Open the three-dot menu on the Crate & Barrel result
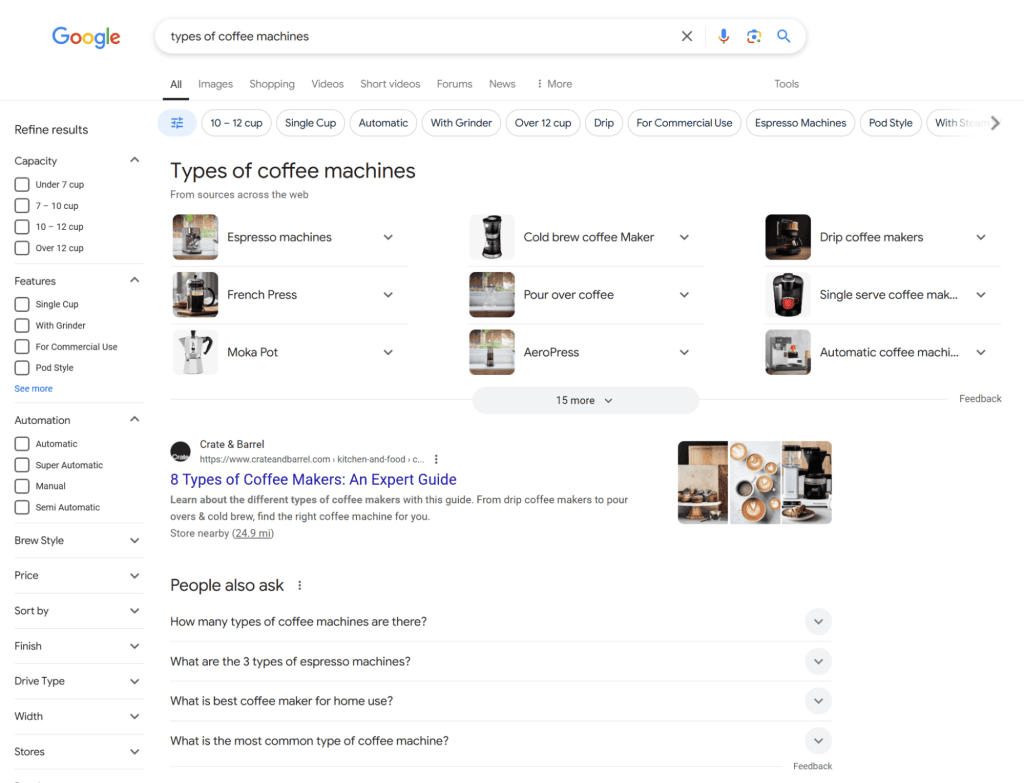The height and width of the screenshot is (783, 1024). coord(436,458)
